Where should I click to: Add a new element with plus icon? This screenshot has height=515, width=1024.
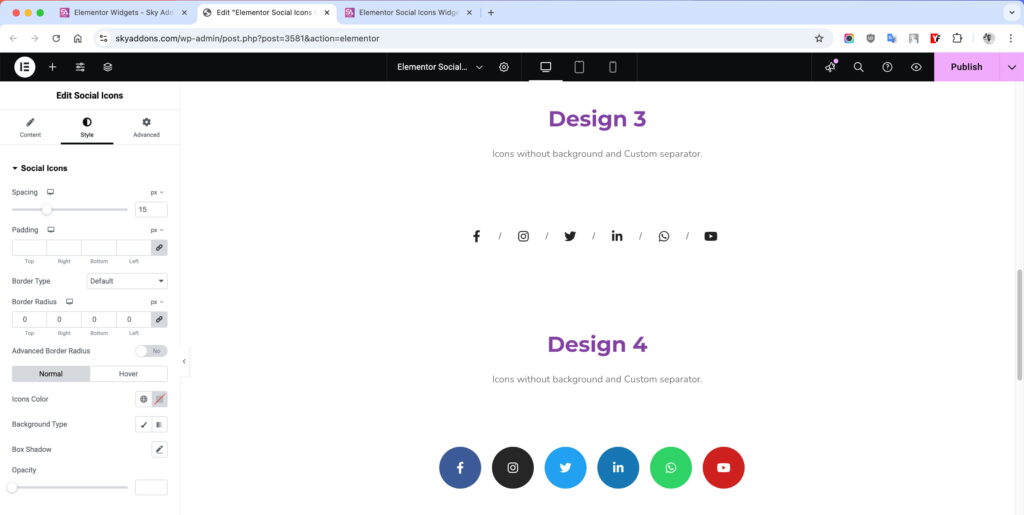52,67
